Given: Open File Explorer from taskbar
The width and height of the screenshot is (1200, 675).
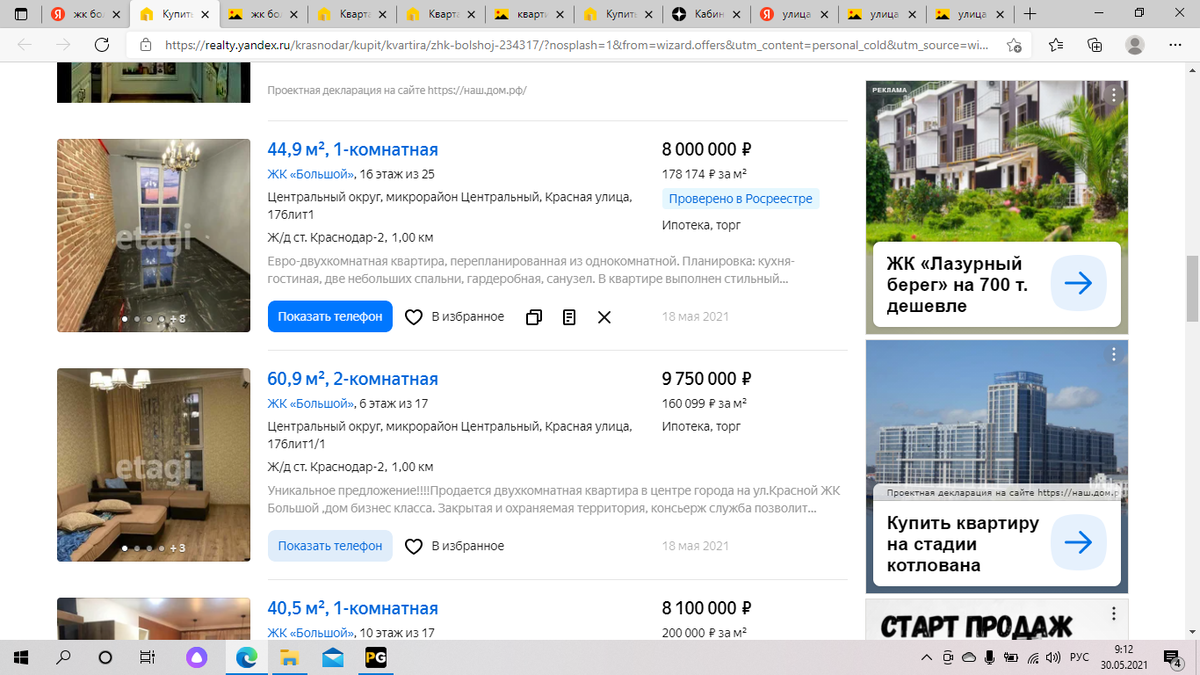Looking at the screenshot, I should 289,657.
